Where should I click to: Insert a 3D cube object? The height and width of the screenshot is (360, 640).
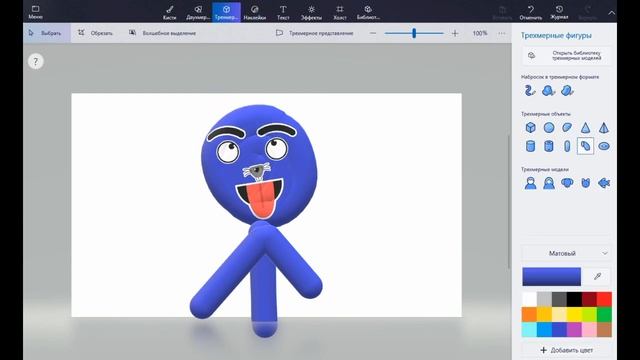point(530,128)
